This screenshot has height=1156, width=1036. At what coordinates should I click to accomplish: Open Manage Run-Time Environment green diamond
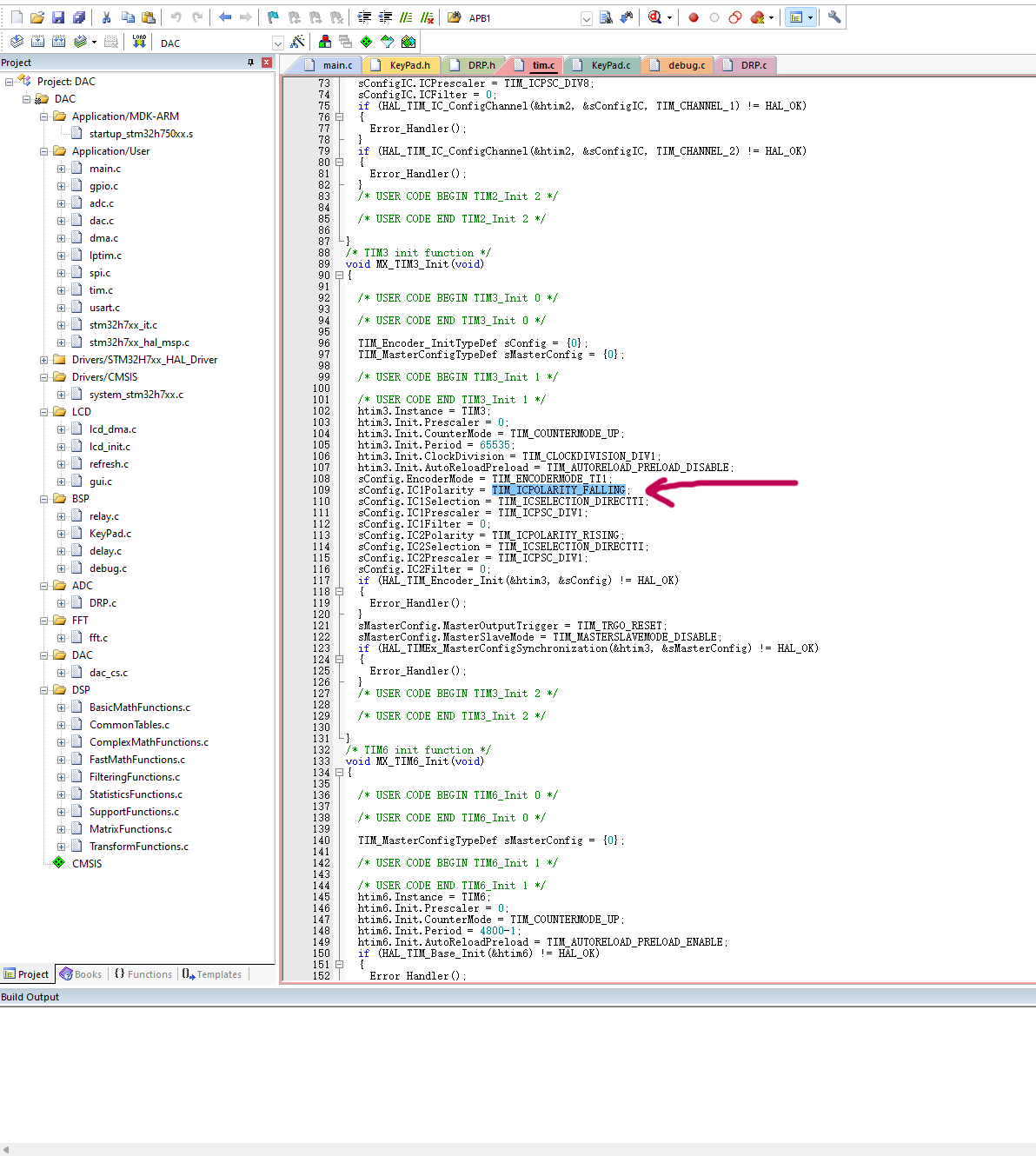coord(366,42)
